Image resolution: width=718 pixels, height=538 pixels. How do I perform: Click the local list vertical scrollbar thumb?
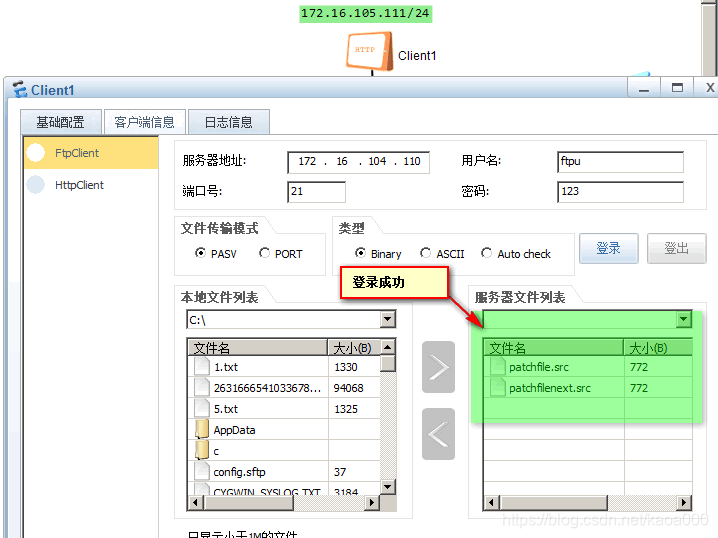click(x=388, y=363)
